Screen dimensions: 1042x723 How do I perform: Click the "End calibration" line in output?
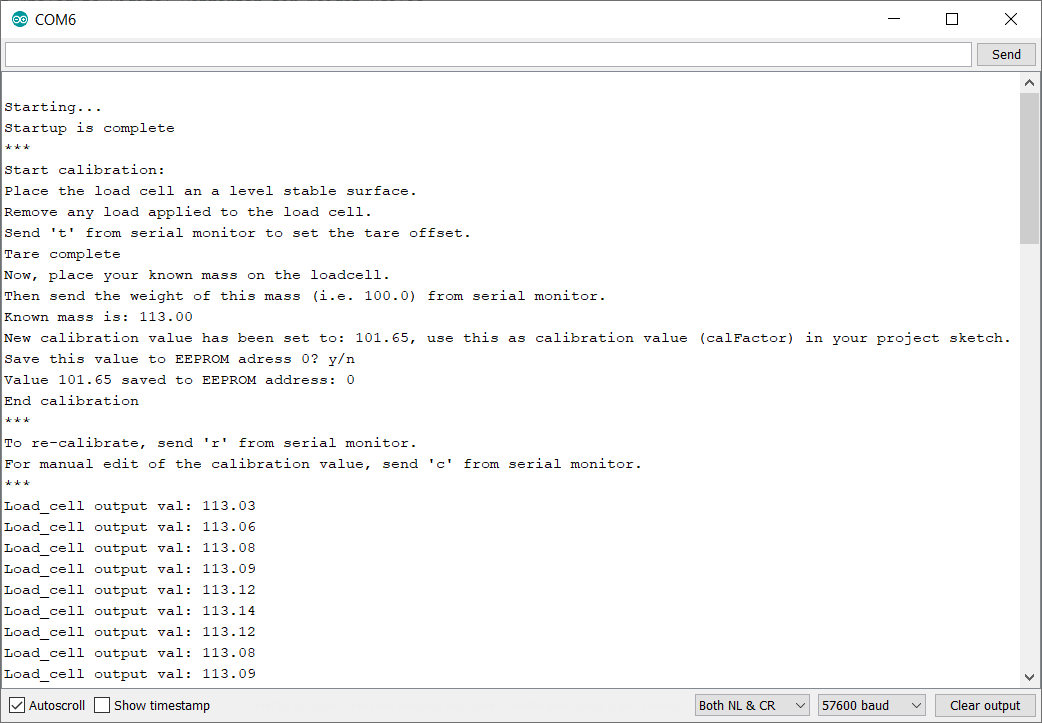(x=70, y=400)
